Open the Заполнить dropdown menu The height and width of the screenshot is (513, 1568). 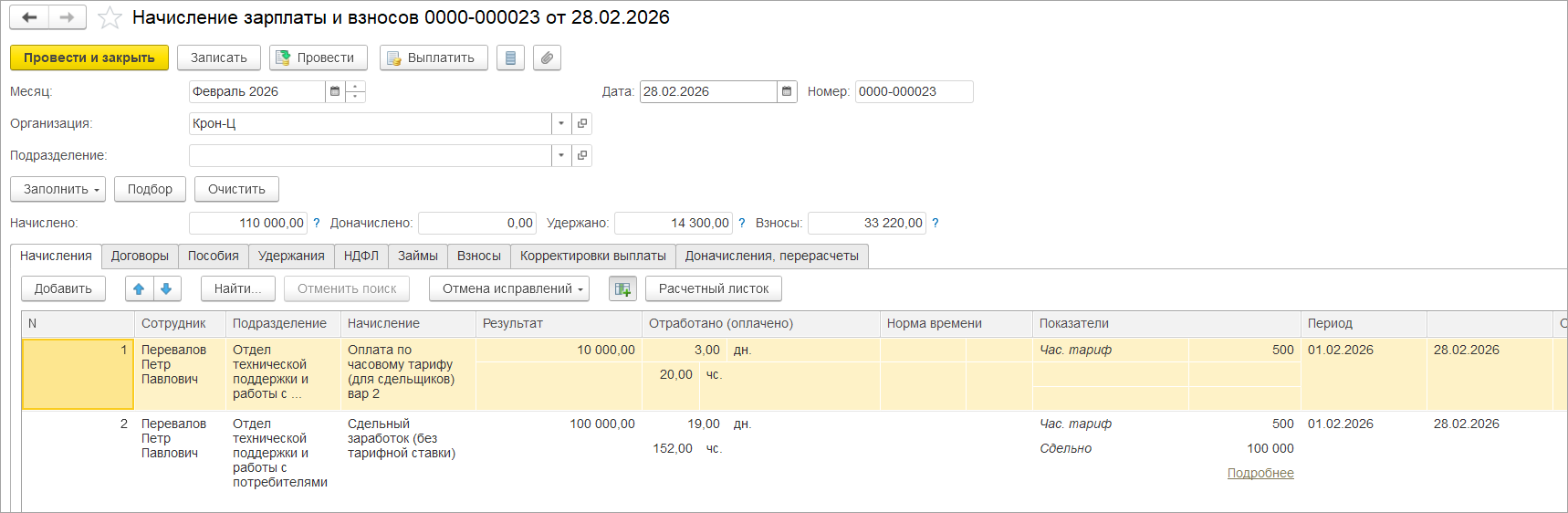point(57,189)
